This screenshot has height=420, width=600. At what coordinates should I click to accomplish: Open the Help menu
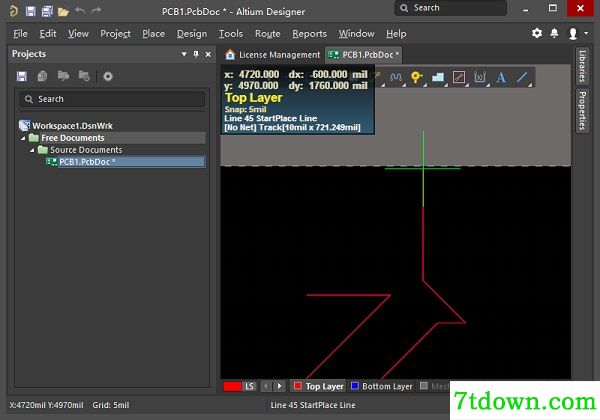[396, 34]
